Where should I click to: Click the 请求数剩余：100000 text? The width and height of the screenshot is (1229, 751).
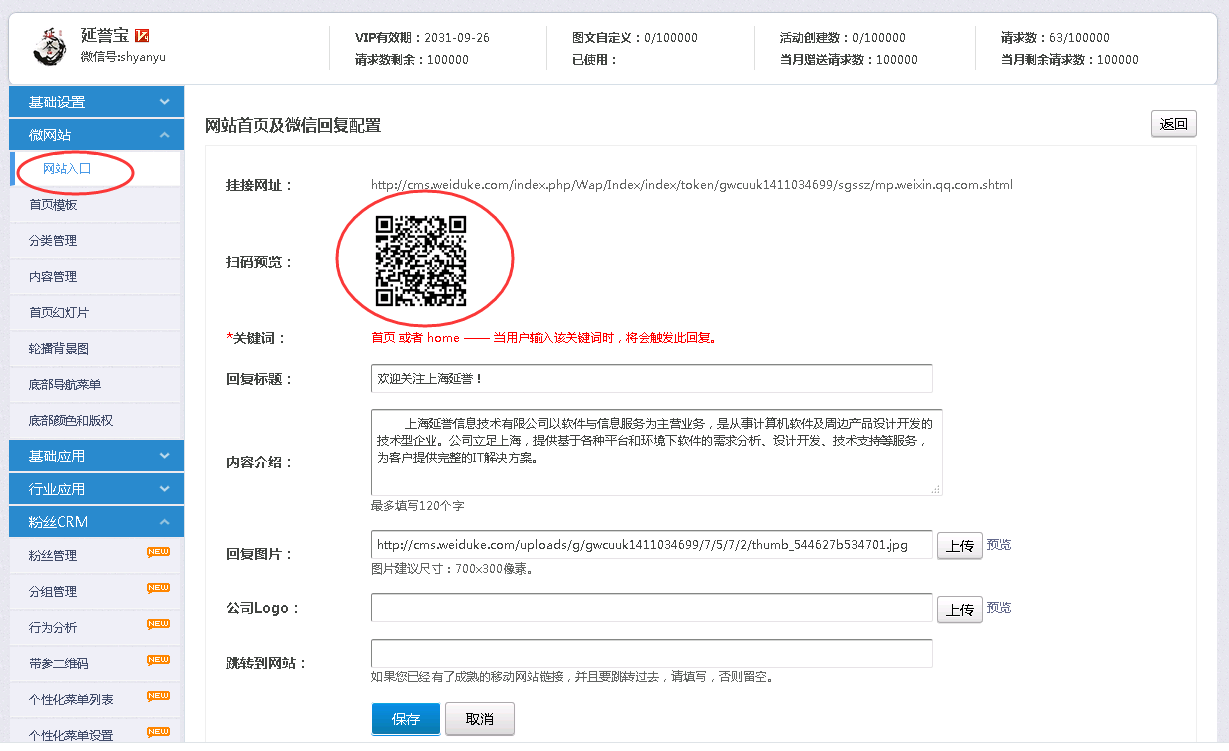point(412,59)
